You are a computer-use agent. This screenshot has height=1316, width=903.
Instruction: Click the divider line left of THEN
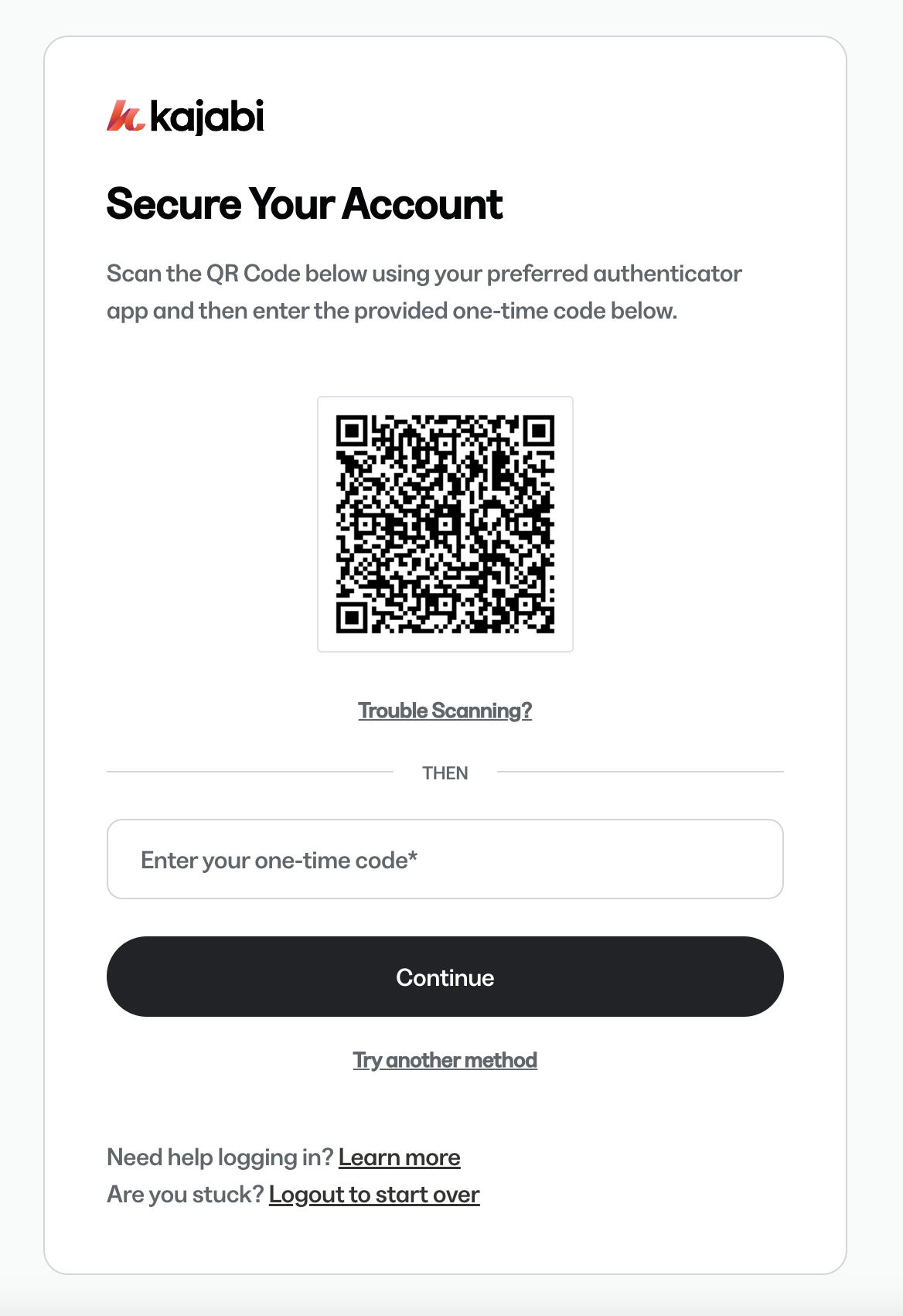(x=250, y=772)
